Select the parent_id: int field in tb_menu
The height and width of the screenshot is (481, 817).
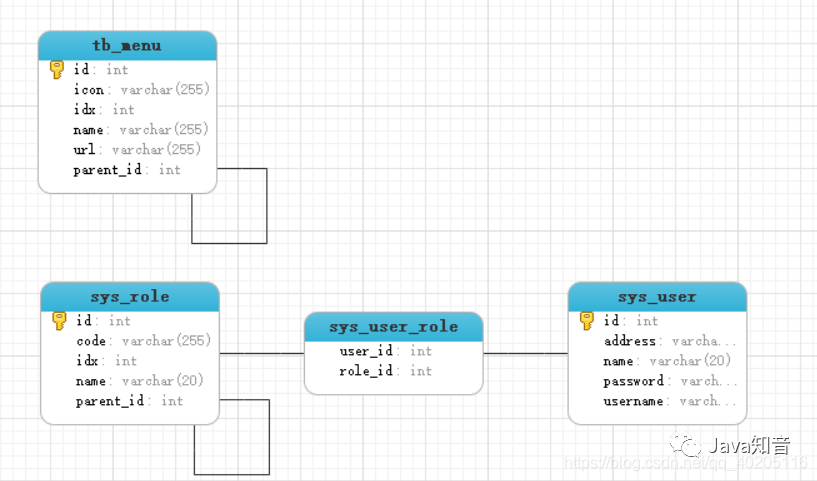click(127, 170)
